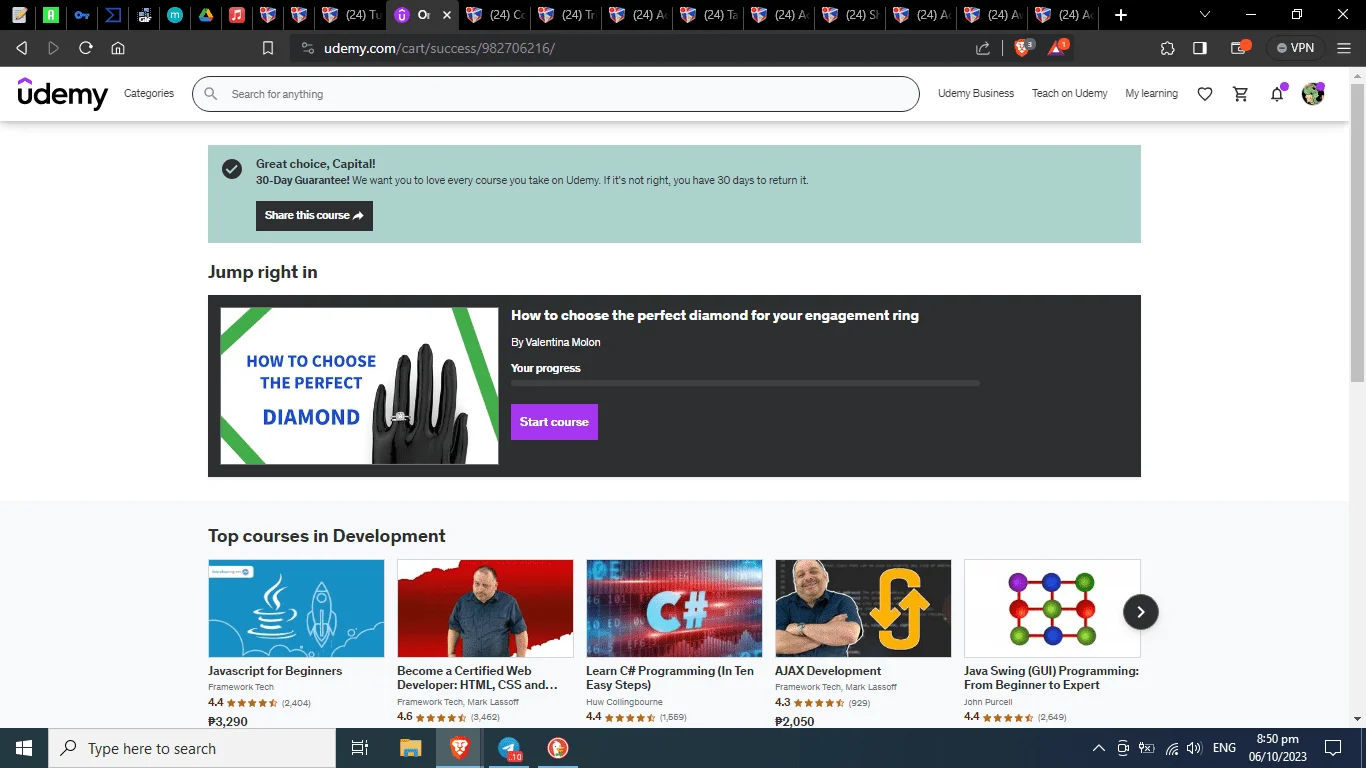The height and width of the screenshot is (768, 1366).
Task: Switch to the '(24) Tr' tab
Action: [567, 15]
